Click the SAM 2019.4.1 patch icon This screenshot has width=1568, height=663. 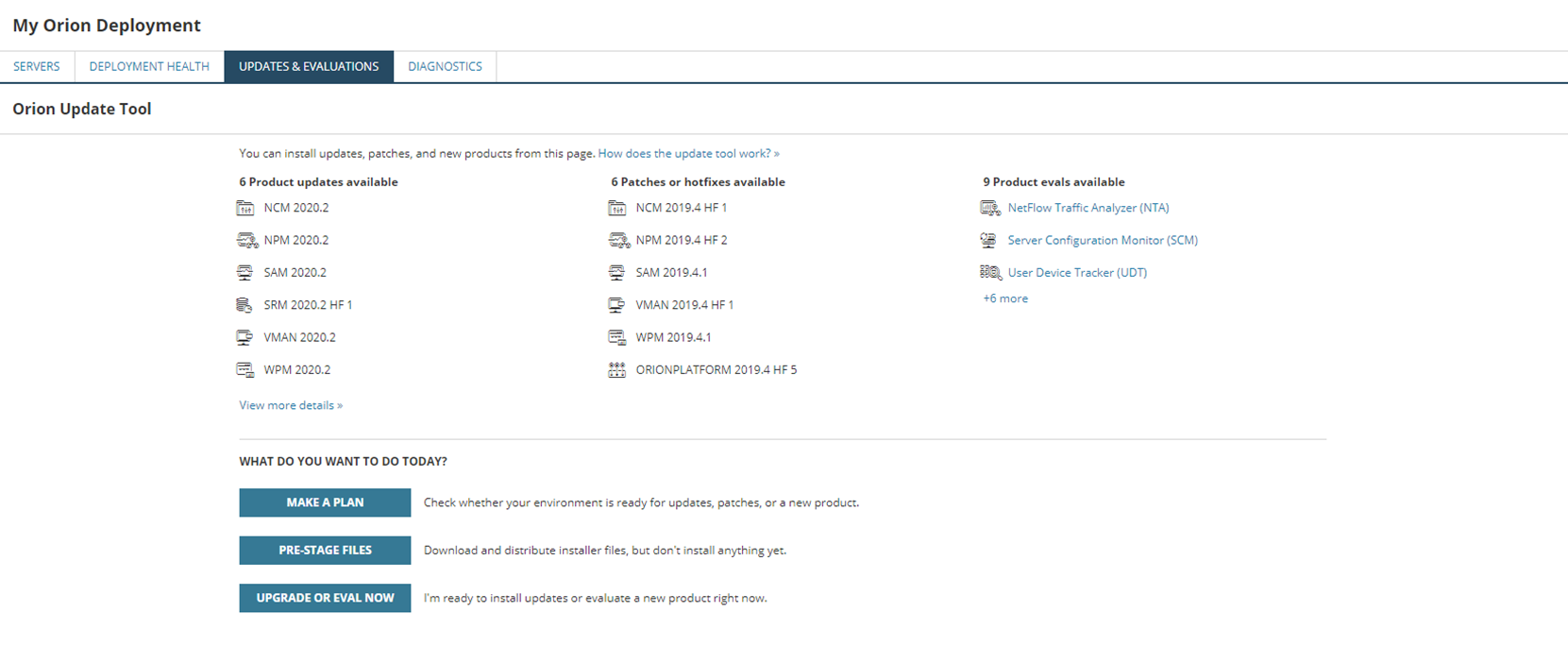pyautogui.click(x=617, y=273)
